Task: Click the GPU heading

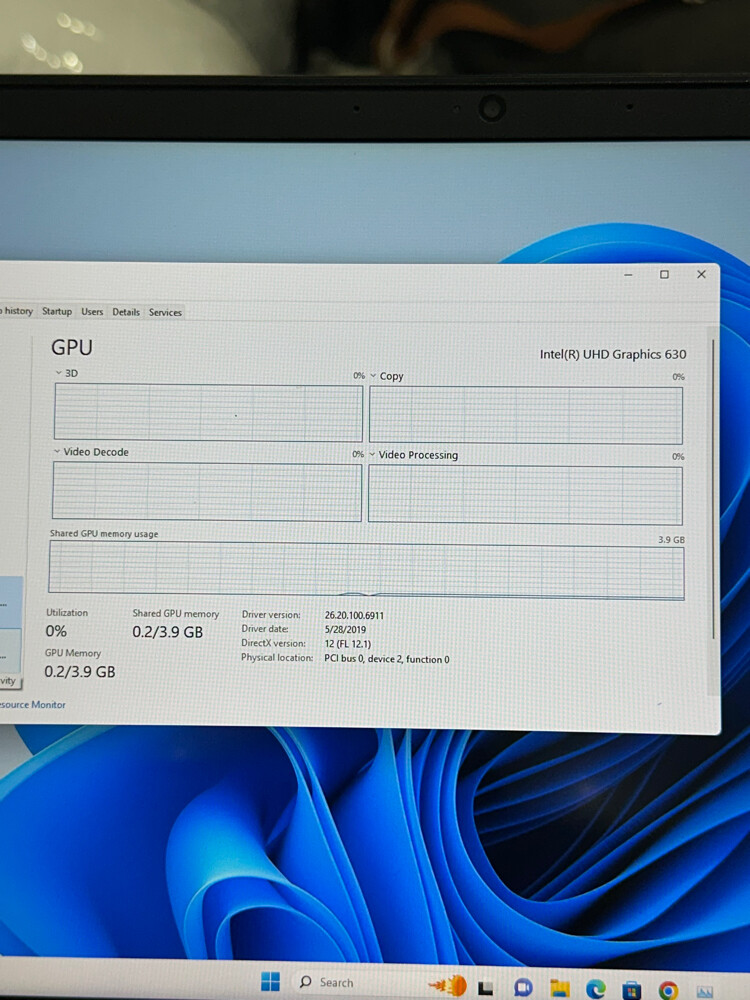Action: pyautogui.click(x=72, y=348)
